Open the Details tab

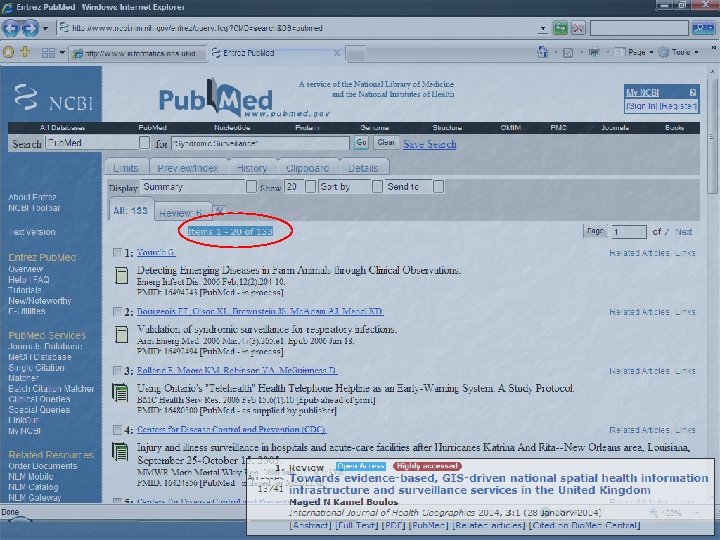coord(363,168)
